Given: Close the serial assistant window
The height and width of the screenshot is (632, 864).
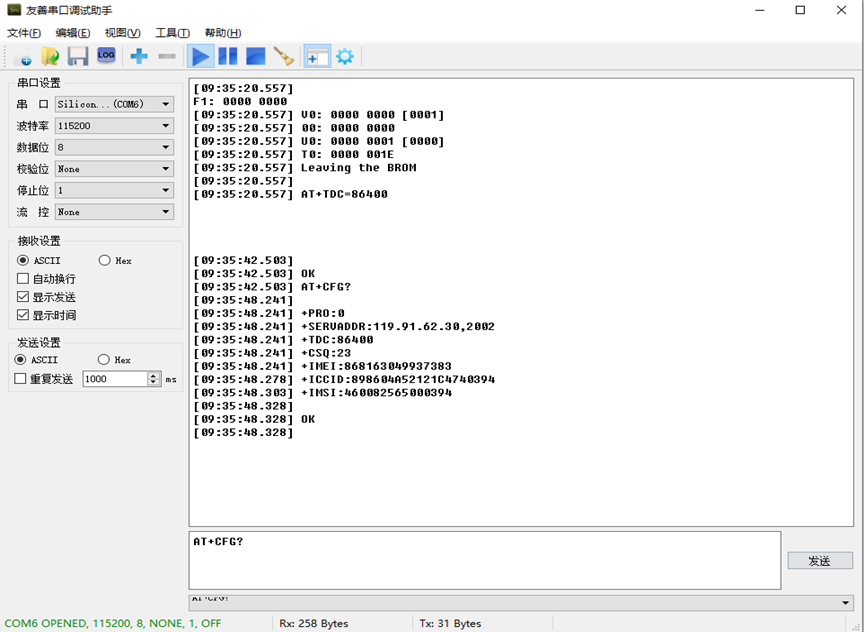Looking at the screenshot, I should click(841, 10).
